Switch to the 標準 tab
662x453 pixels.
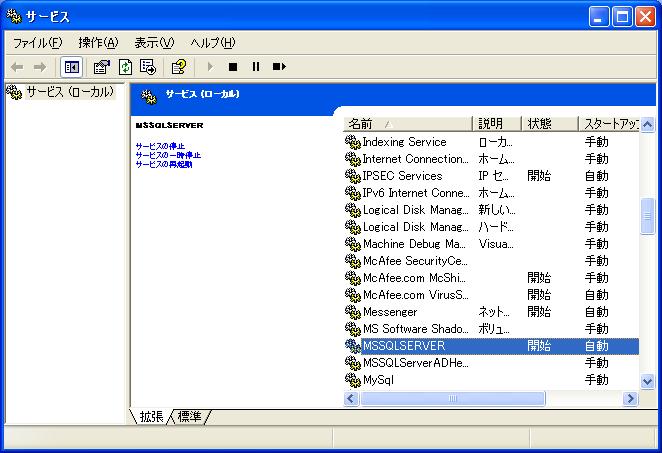coord(189,416)
